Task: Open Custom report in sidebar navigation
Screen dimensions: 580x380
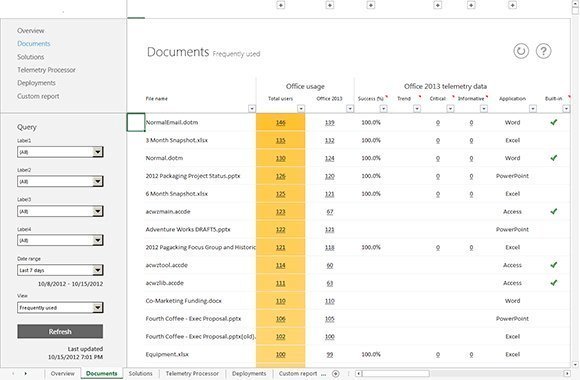Action: click(38, 96)
